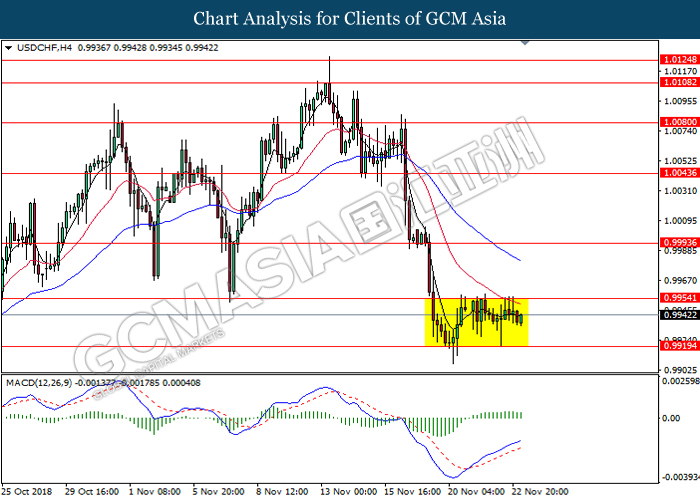This screenshot has height=500, width=700.
Task: Click the 1.00525 price scale value
Action: [x=681, y=161]
